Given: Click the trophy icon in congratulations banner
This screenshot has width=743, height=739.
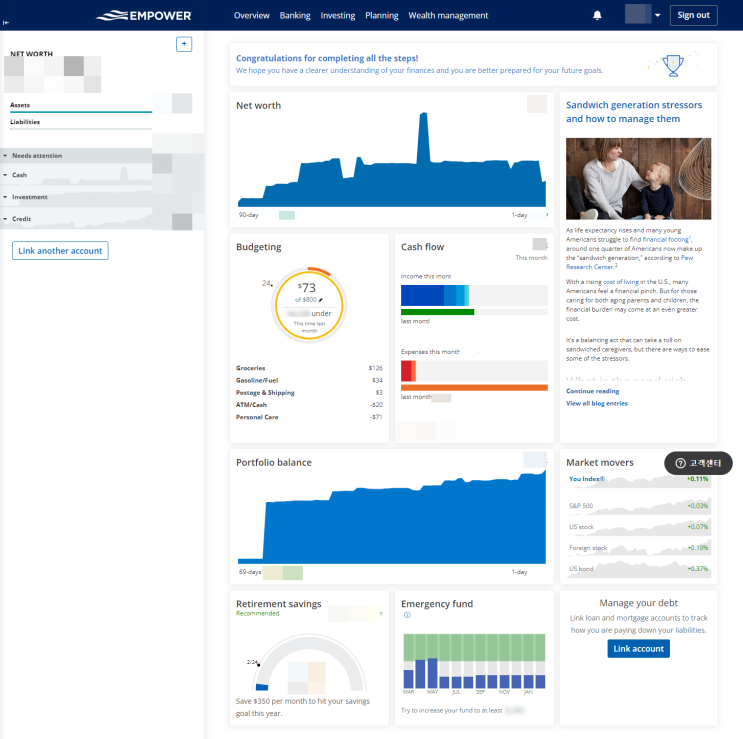Looking at the screenshot, I should click(x=673, y=65).
